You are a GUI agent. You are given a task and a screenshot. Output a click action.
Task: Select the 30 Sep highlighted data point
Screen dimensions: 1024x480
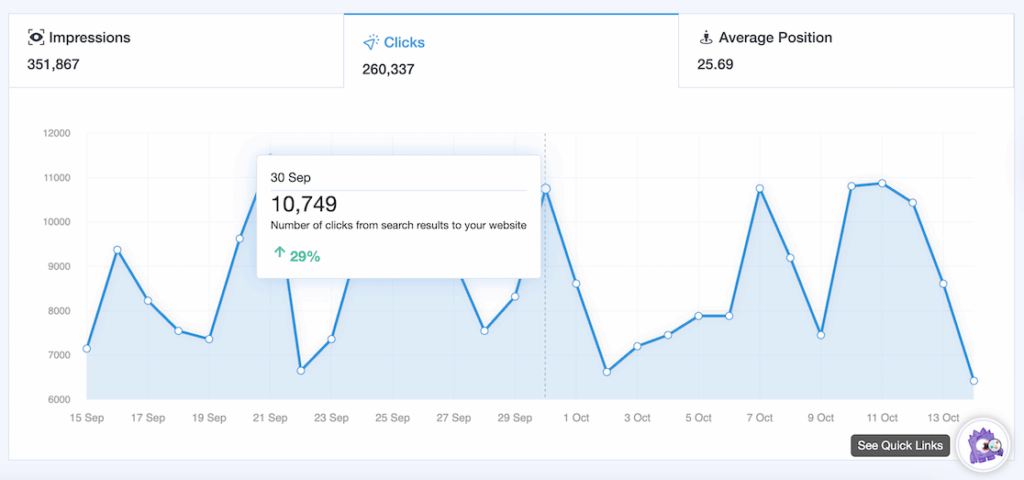[x=545, y=189]
